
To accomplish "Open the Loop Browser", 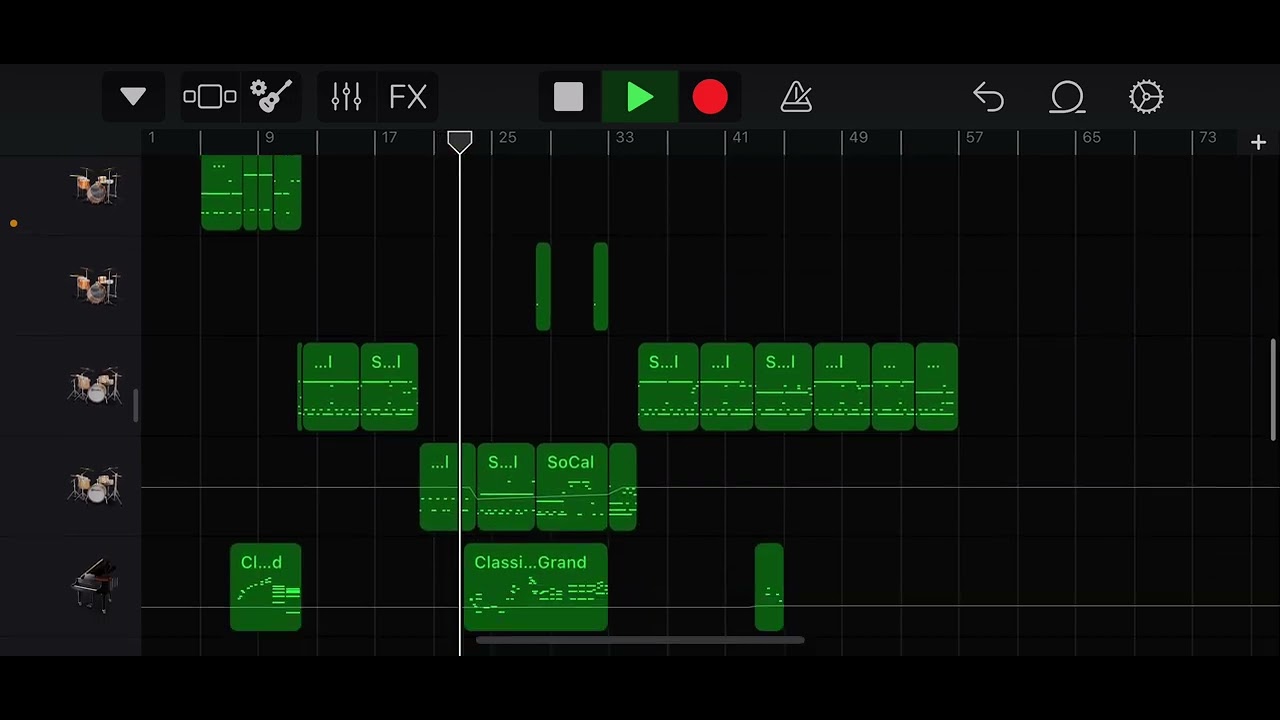I will pyautogui.click(x=1067, y=97).
